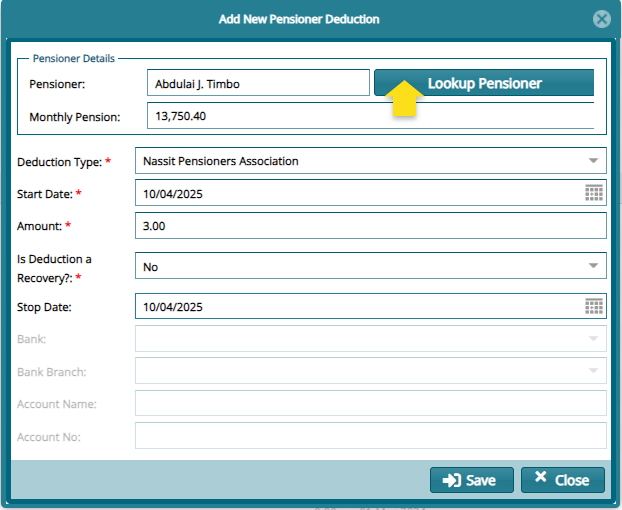Click the Is Deduction a Recovery label
Viewport: 622px width, 510px height.
pos(54,268)
